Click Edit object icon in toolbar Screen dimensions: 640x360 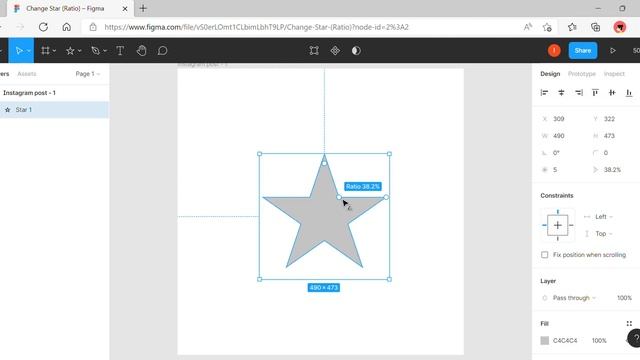tap(313, 51)
